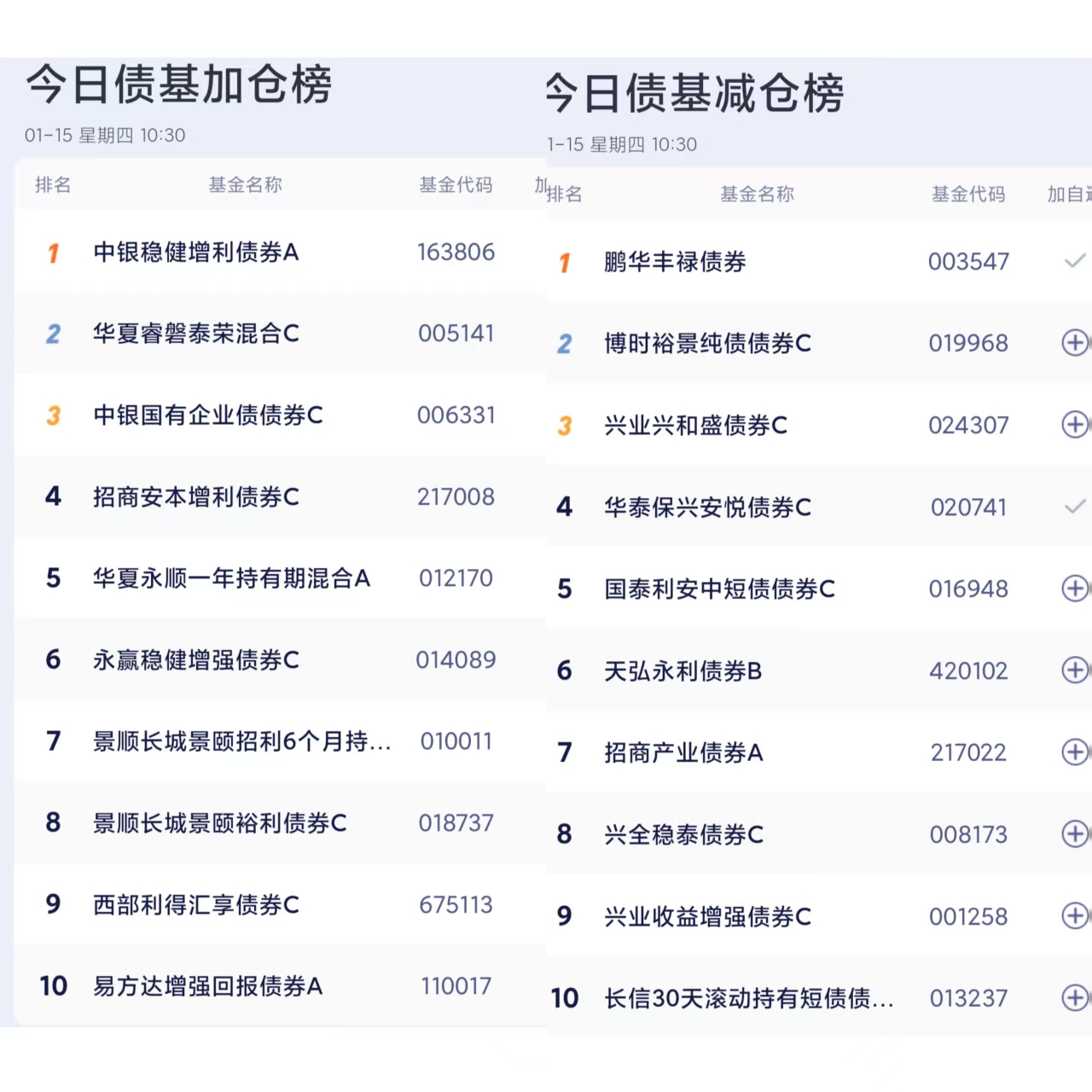Screen dimensions: 1092x1092
Task: Open fund 易方达增强回报债券A
Action: pyautogui.click(x=208, y=986)
